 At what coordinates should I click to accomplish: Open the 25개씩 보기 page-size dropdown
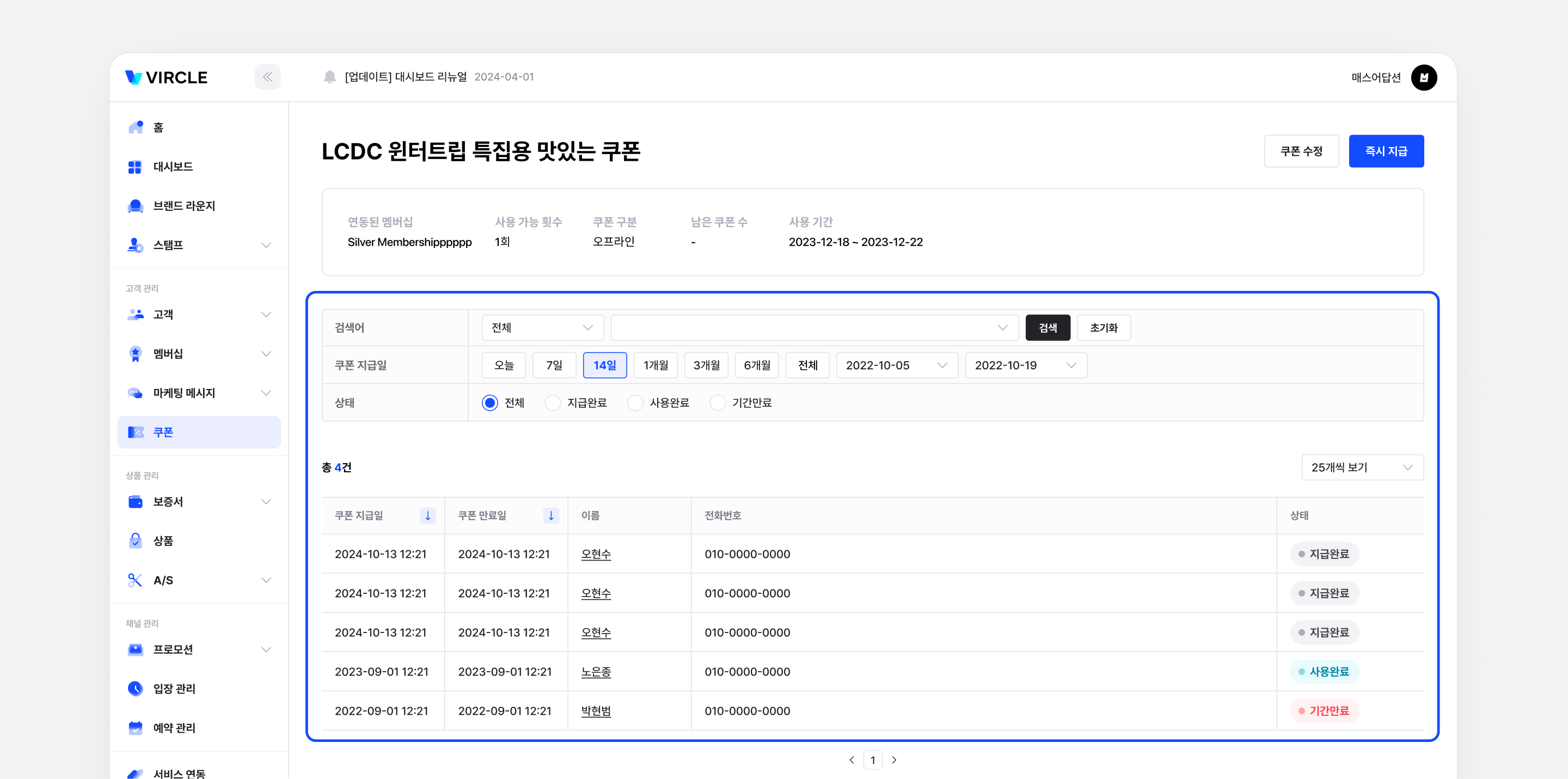pyautogui.click(x=1362, y=467)
